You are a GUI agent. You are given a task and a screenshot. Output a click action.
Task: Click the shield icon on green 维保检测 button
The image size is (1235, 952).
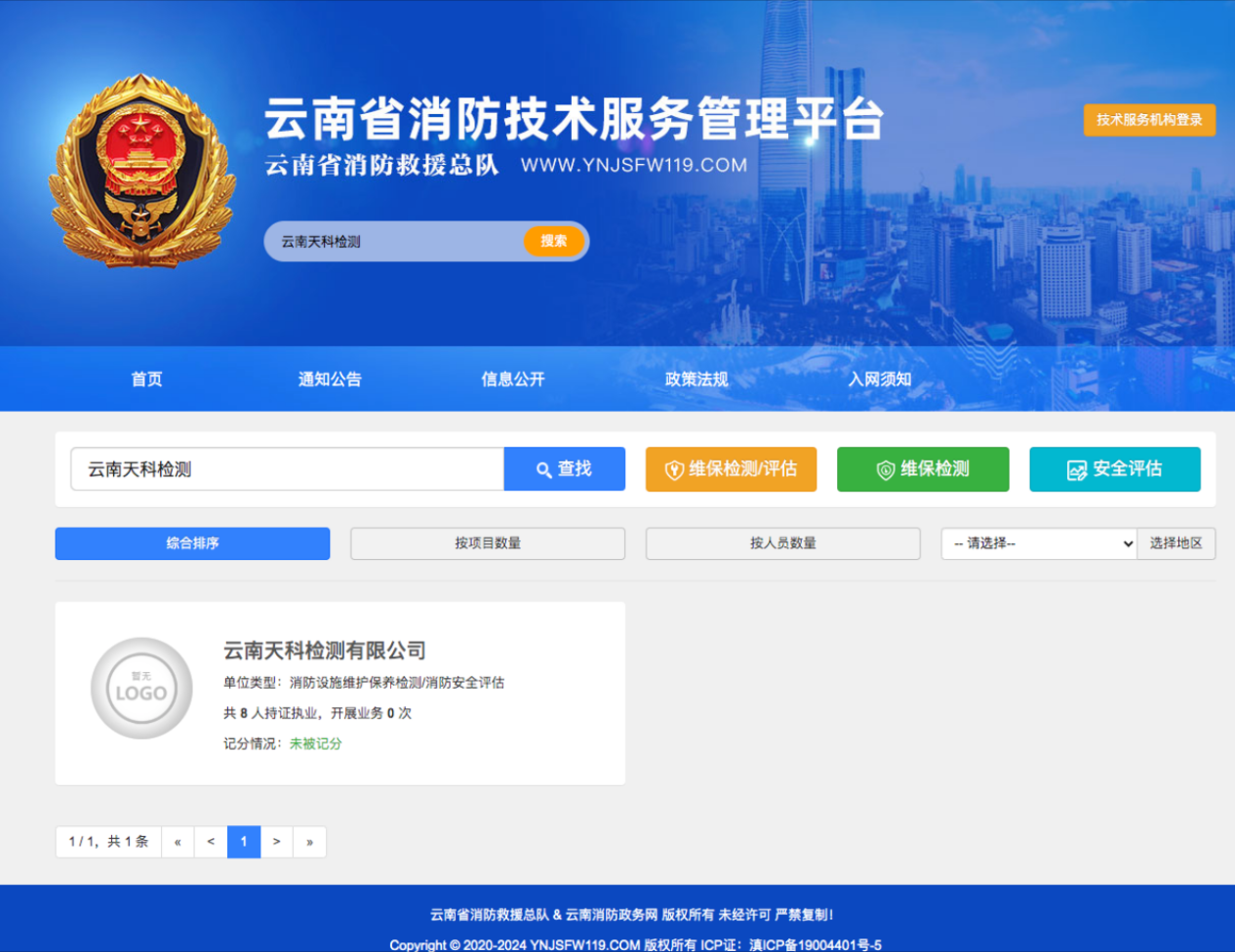pos(885,470)
